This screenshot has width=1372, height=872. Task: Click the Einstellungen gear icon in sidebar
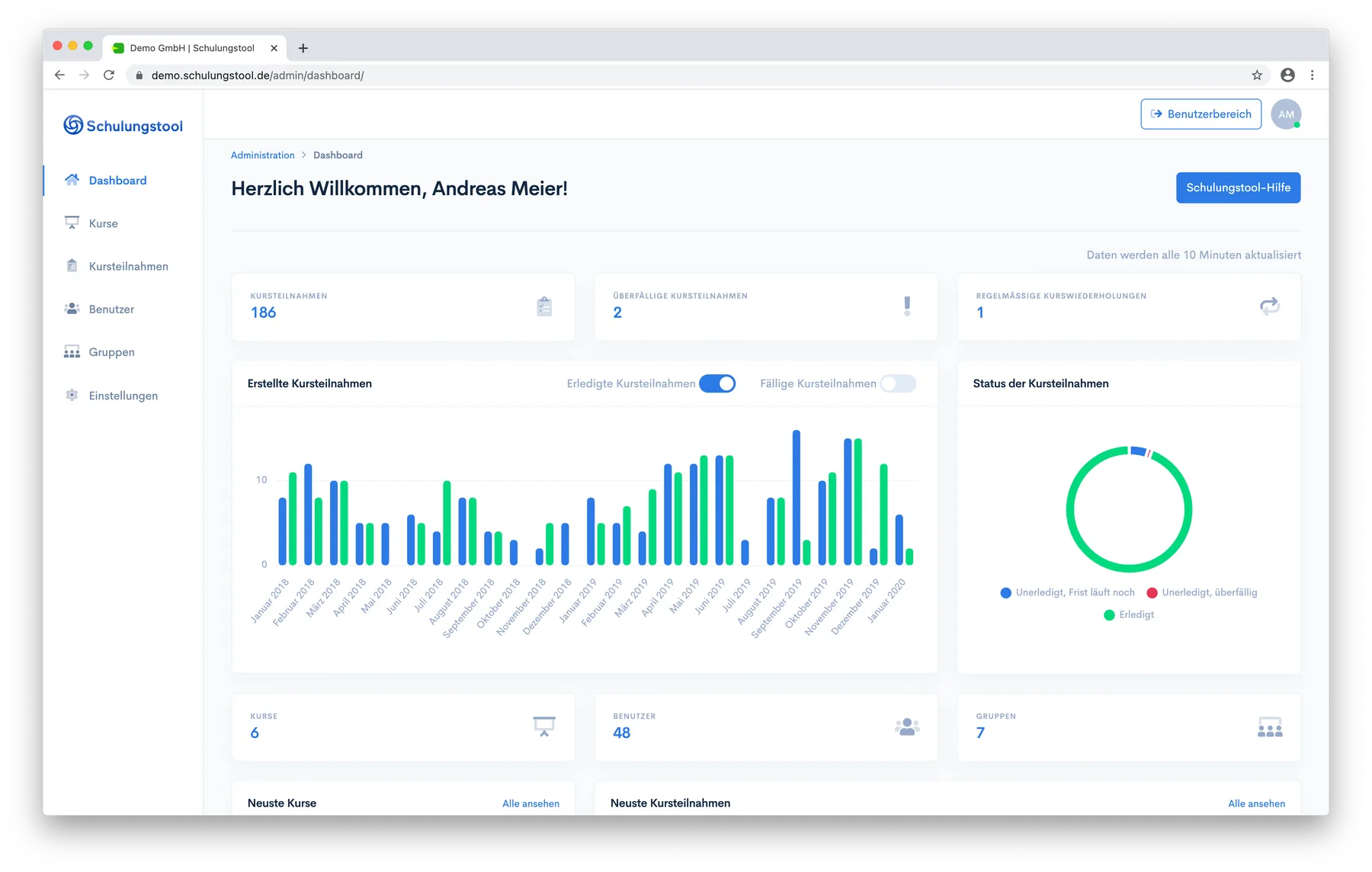pyautogui.click(x=72, y=395)
